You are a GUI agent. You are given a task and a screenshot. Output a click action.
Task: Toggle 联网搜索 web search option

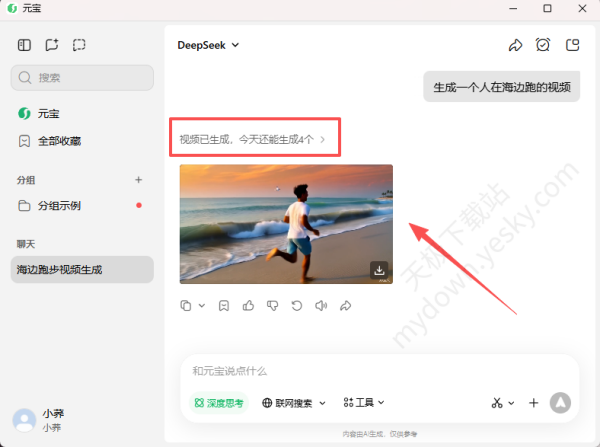294,403
